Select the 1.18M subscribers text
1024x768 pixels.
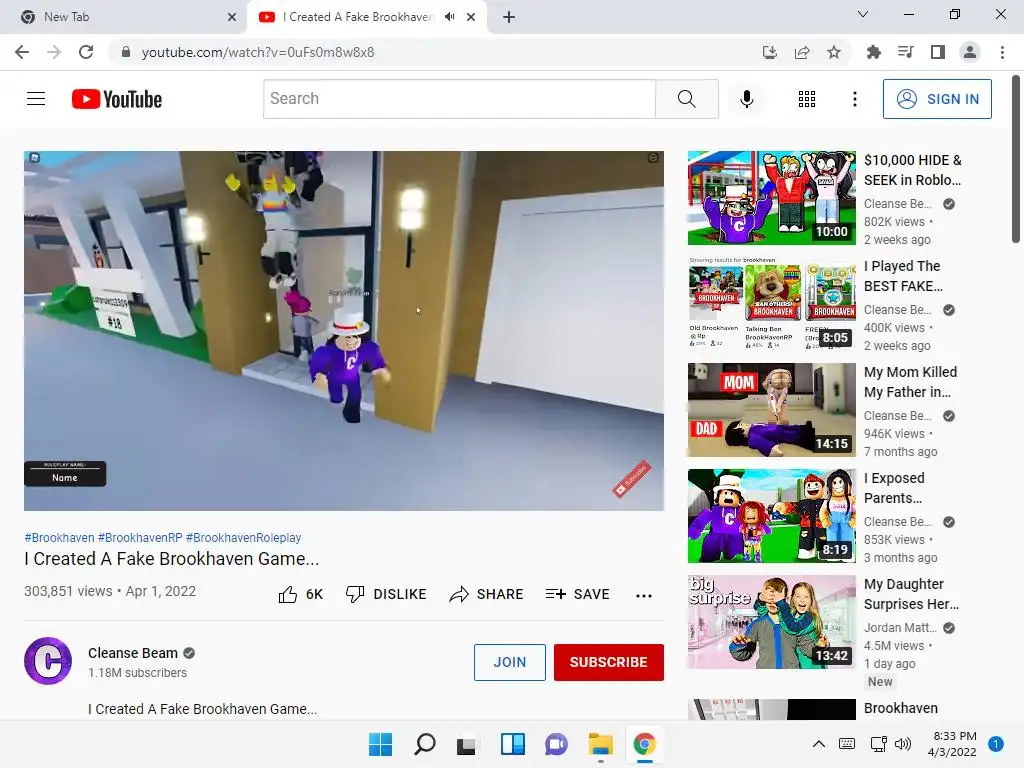137,673
